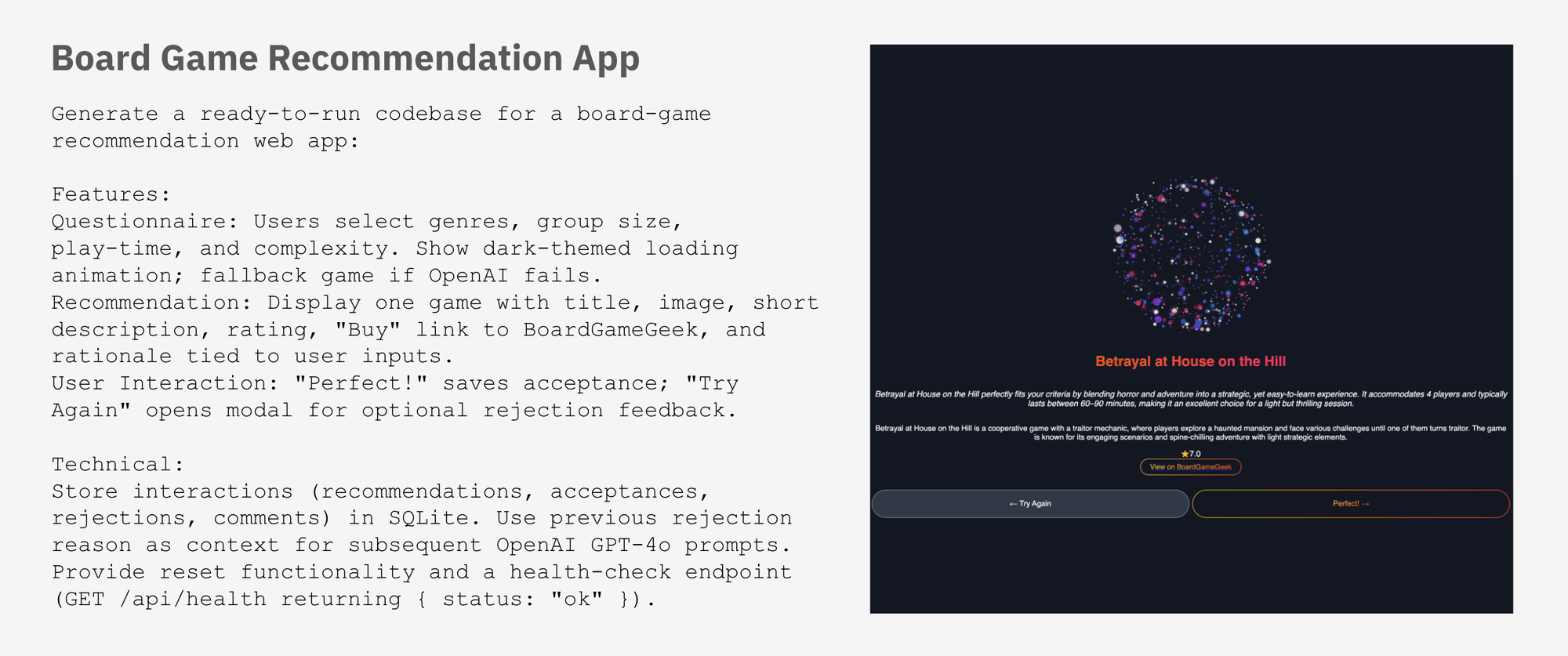Click the star rating 7.0
This screenshot has height=656, width=1568.
click(x=1191, y=454)
